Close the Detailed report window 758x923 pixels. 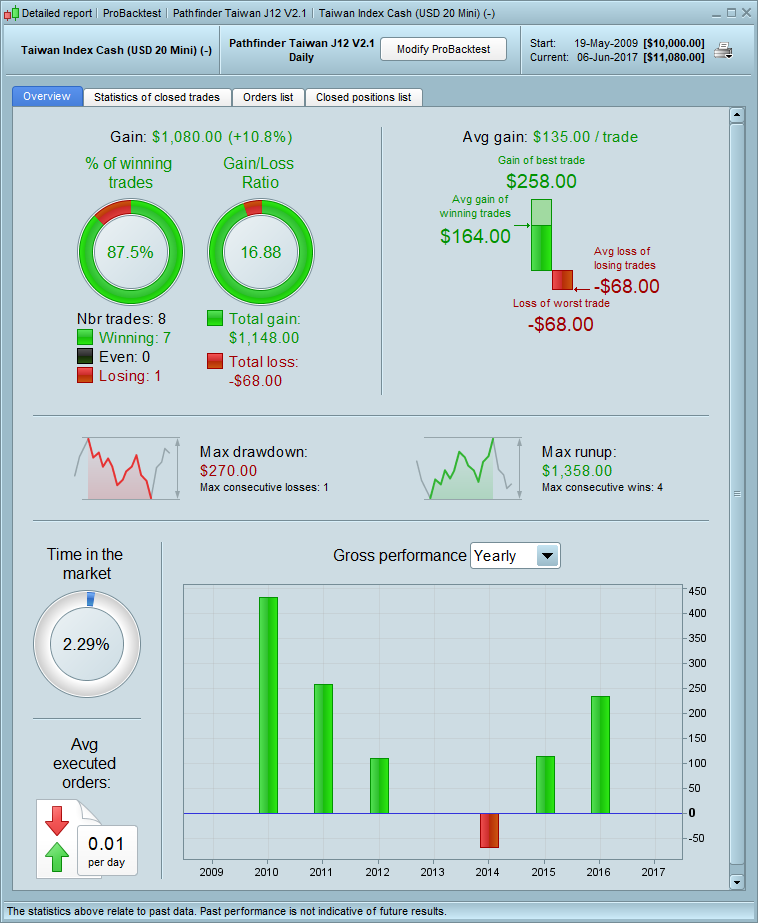[746, 13]
